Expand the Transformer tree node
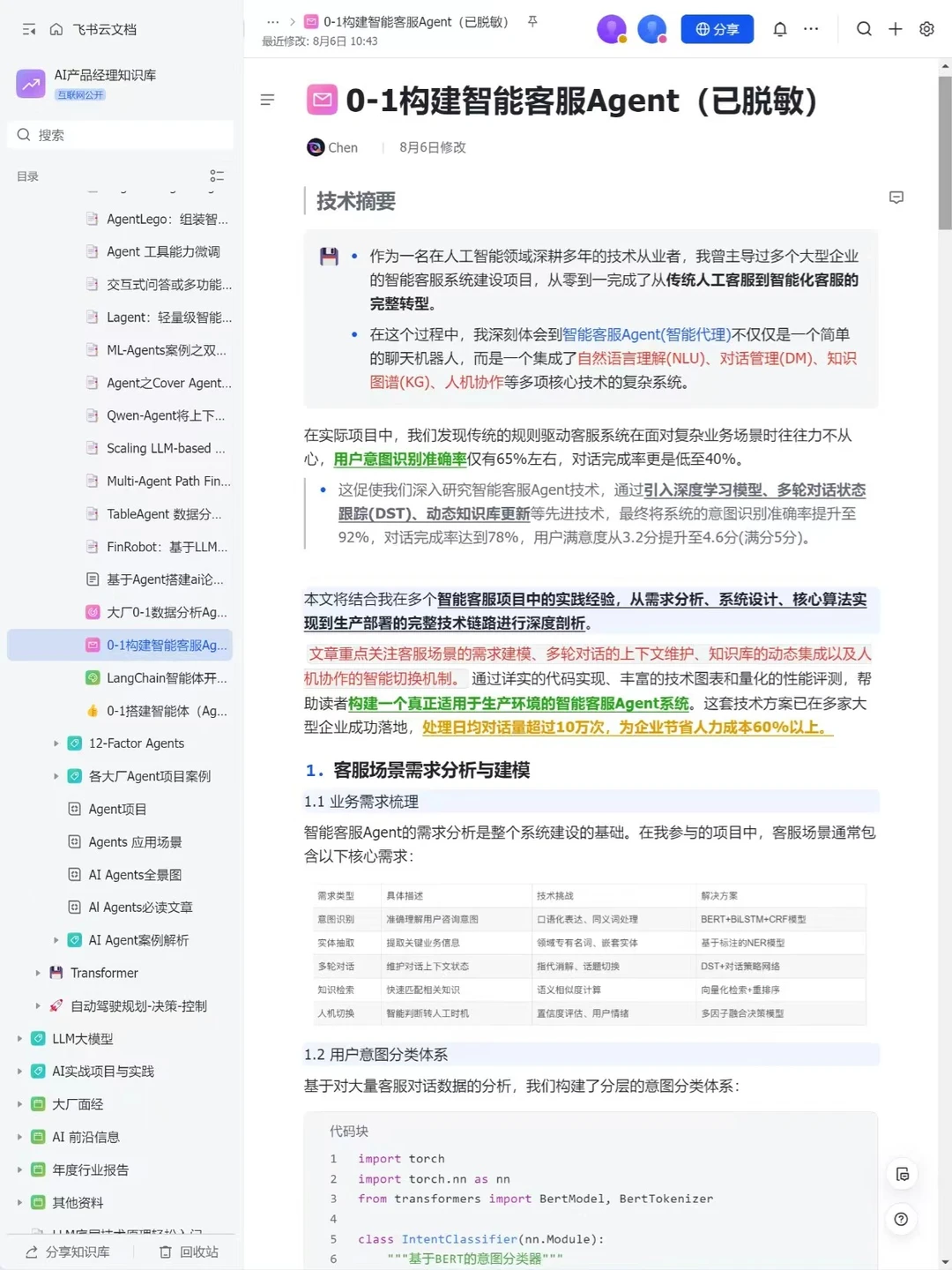The width and height of the screenshot is (952, 1270). click(37, 973)
